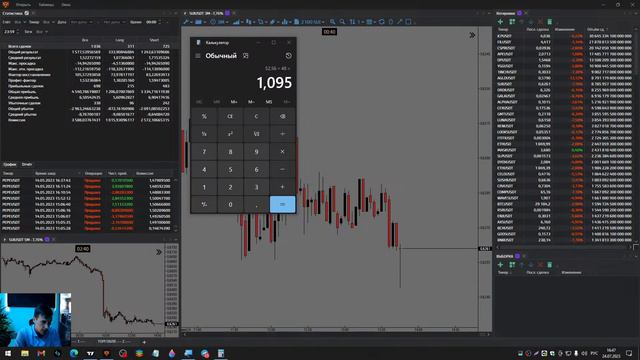Image resolution: width=640 pixels, height=360 pixels.
Task: Click the calculator percent key
Action: coord(204,116)
